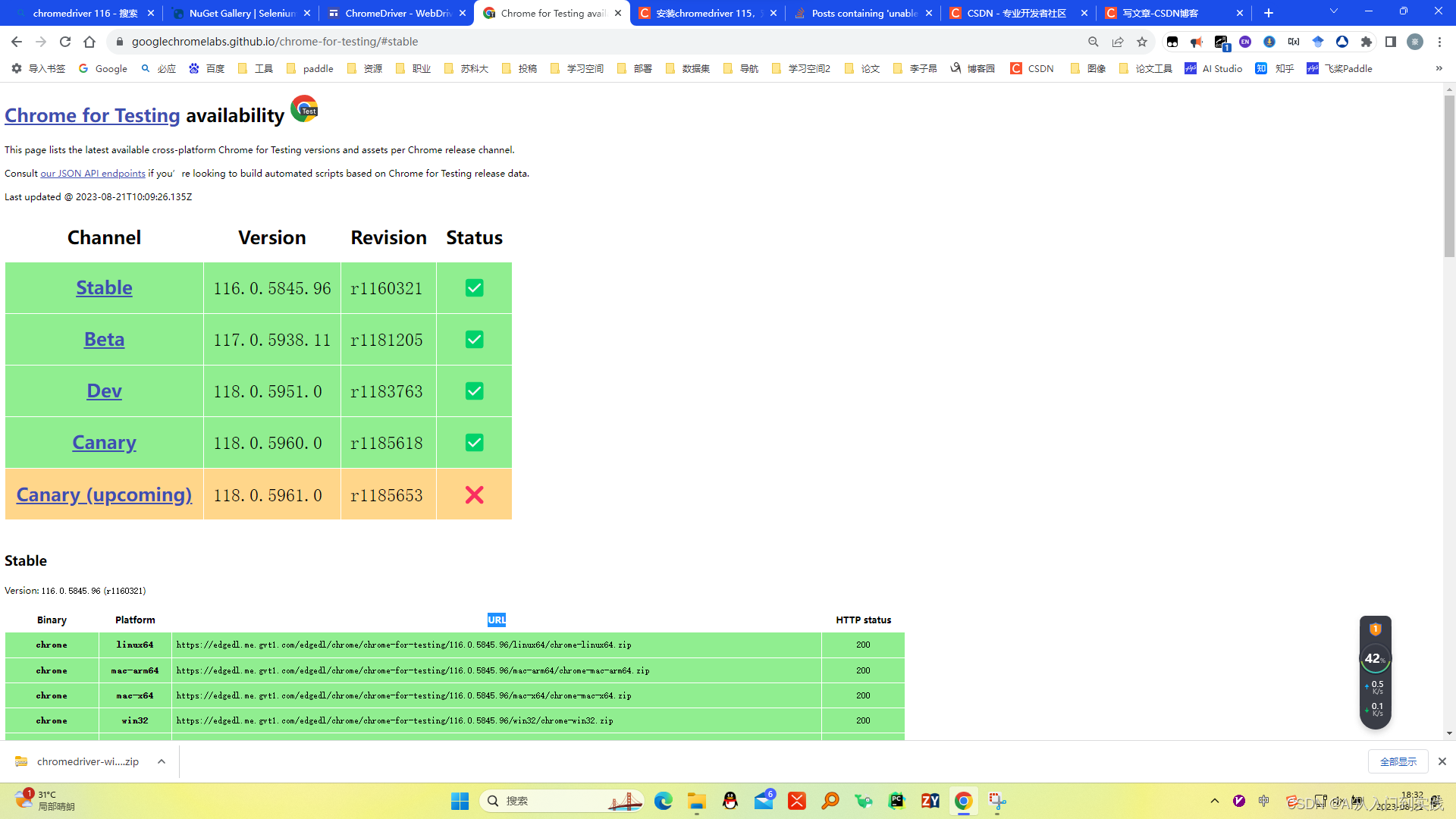Jump to the Stable channel link
Viewport: 1456px width, 819px height.
click(x=104, y=288)
